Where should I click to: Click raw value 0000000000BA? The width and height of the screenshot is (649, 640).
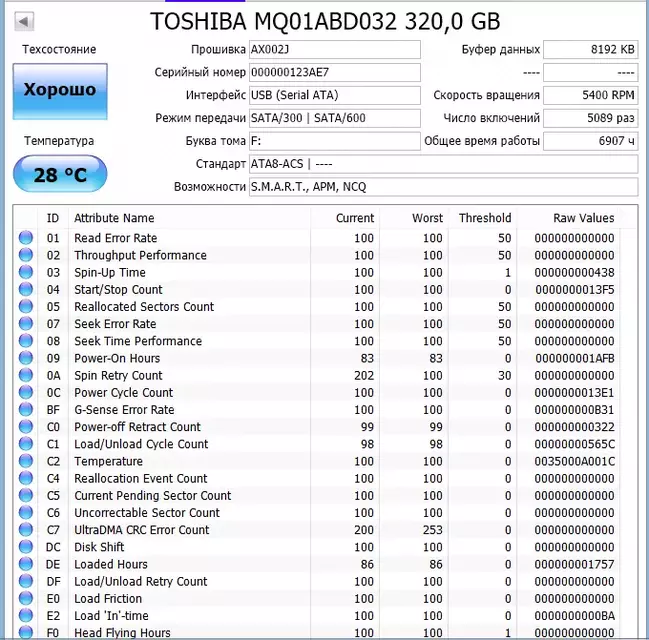tap(574, 616)
